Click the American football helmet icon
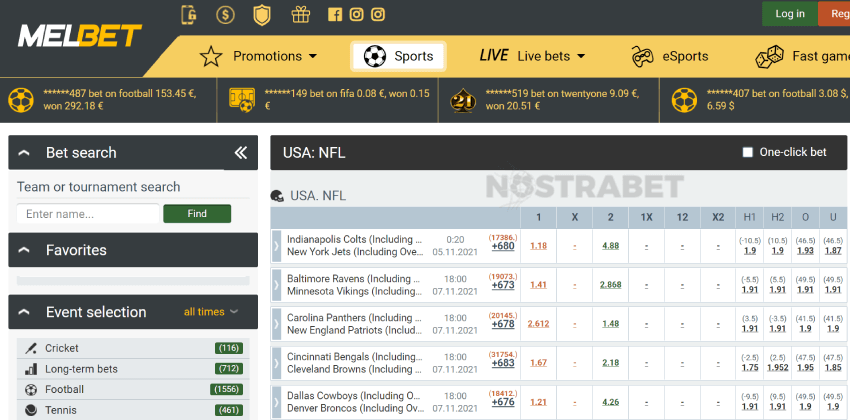 (x=278, y=196)
